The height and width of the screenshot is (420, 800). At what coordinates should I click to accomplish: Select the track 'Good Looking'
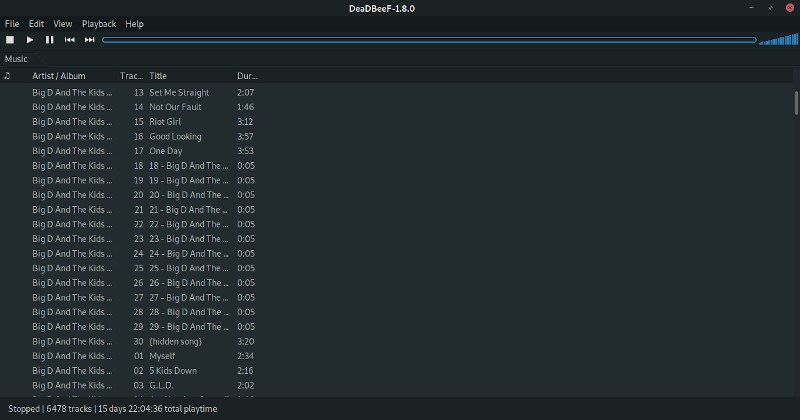click(176, 136)
